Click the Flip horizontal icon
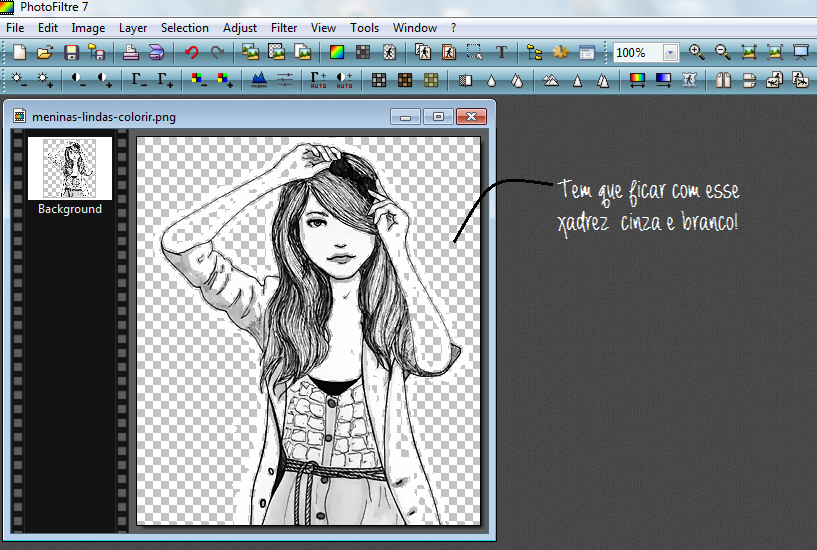 coord(723,80)
